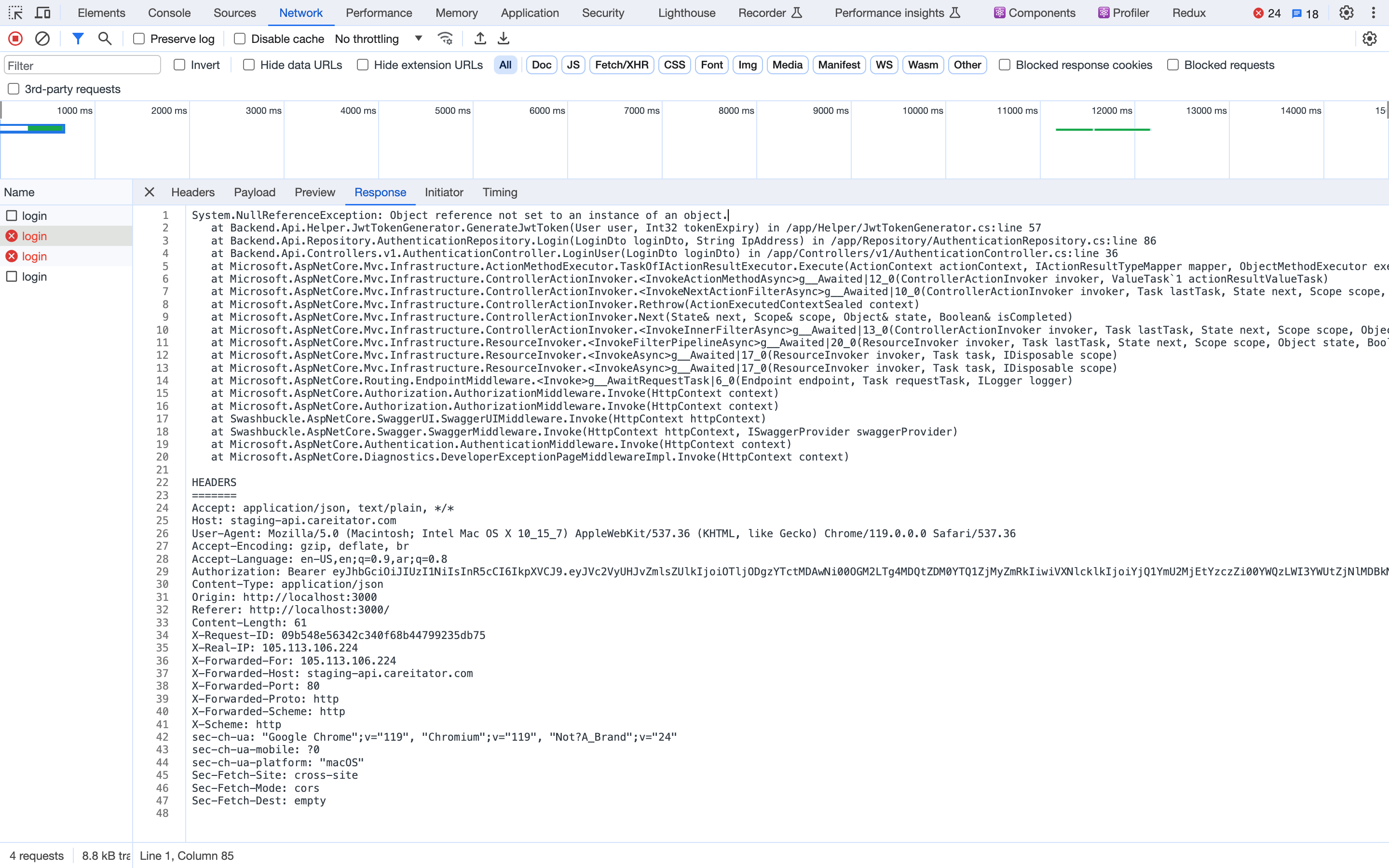Open the No throttling dropdown
The image size is (1389, 868).
click(x=379, y=39)
